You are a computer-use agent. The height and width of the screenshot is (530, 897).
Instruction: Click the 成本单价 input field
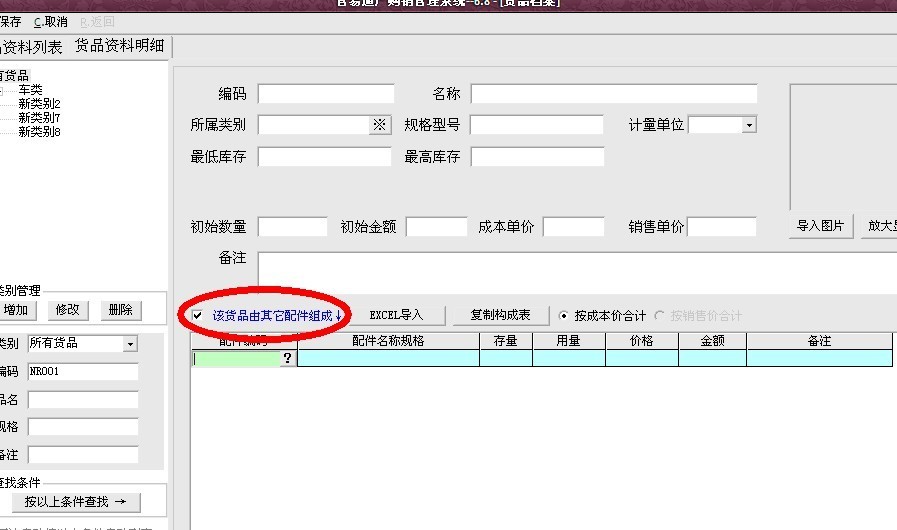tap(573, 227)
